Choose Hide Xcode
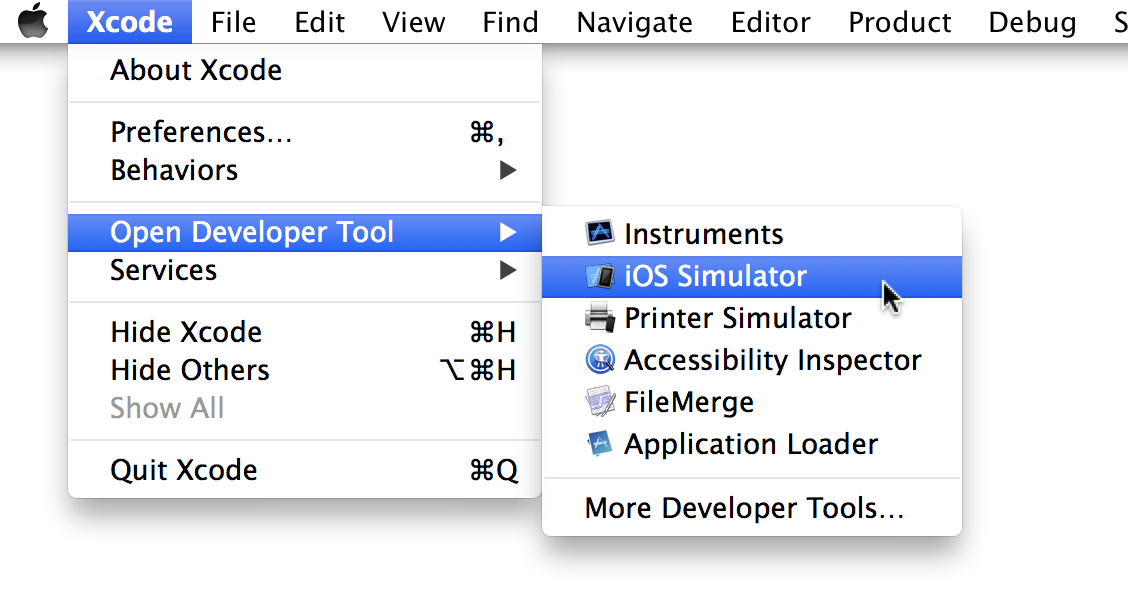 304,332
